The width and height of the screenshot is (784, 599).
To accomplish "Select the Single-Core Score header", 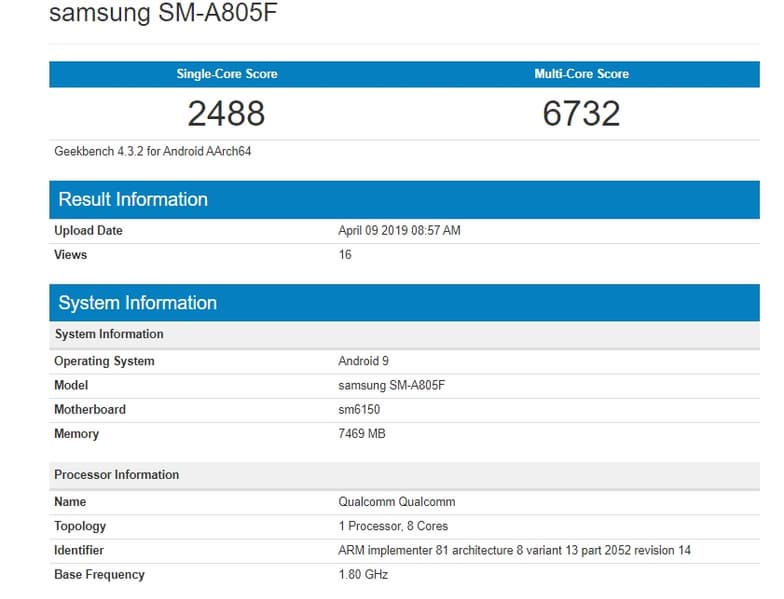I will pos(227,74).
